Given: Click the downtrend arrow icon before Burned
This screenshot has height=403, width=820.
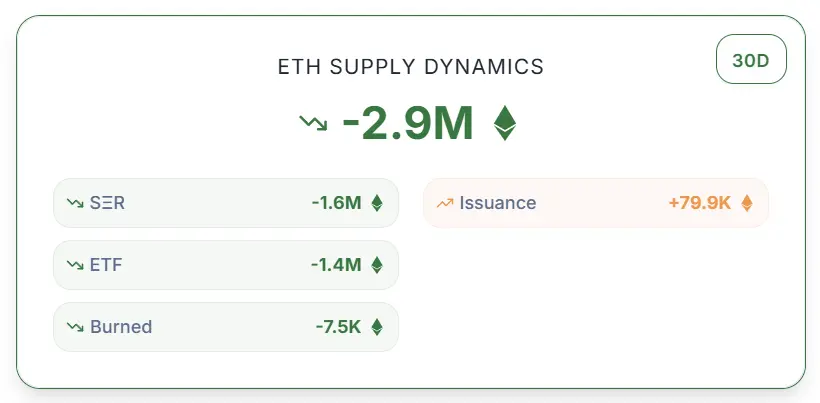Looking at the screenshot, I should 75,327.
